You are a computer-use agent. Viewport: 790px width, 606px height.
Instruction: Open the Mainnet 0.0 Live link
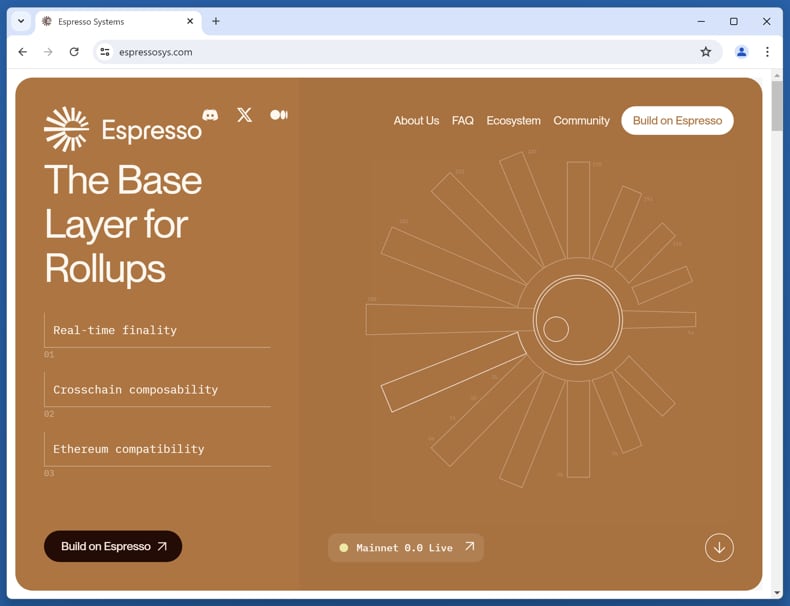(x=406, y=548)
